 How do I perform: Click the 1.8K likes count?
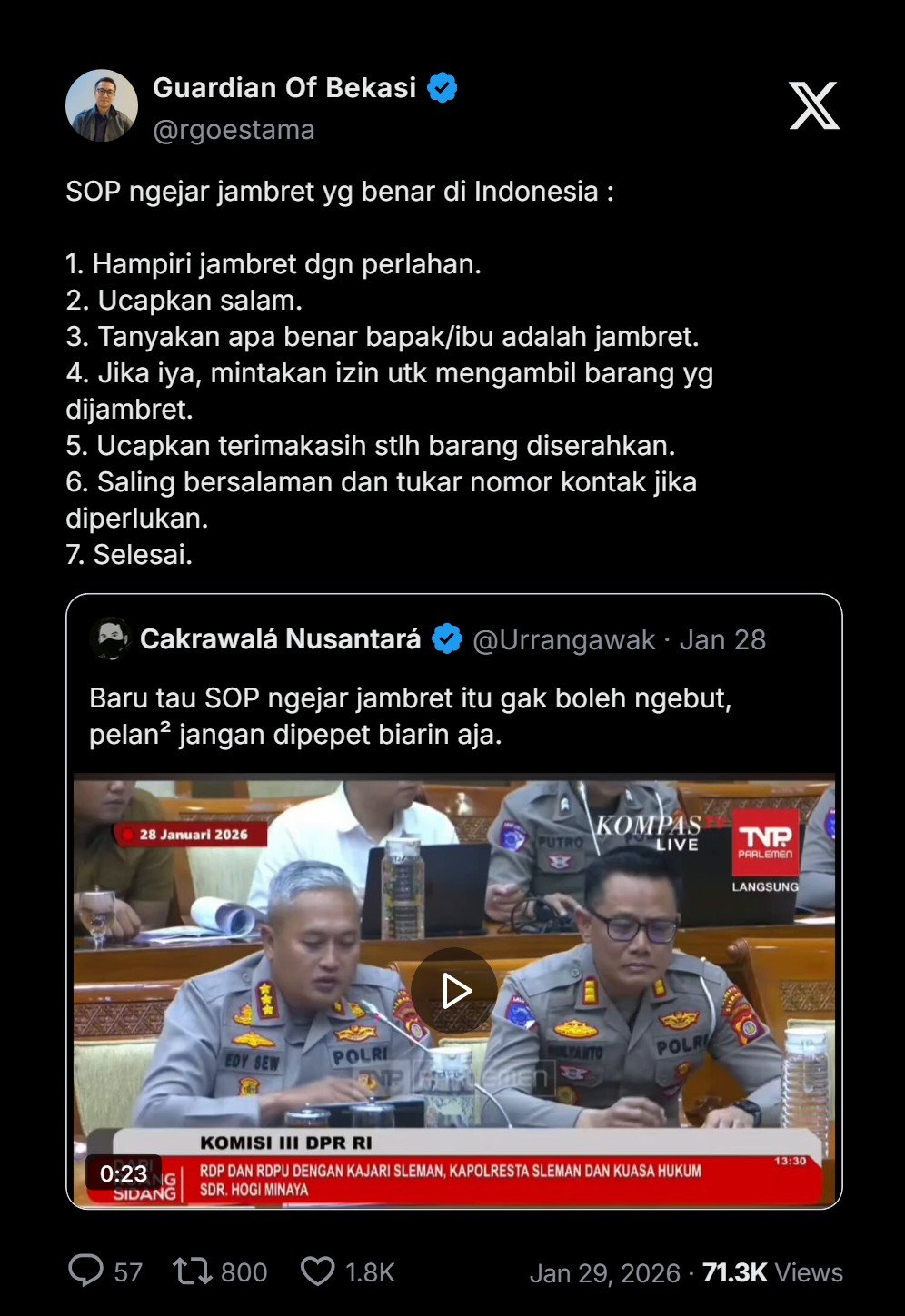[x=370, y=1272]
